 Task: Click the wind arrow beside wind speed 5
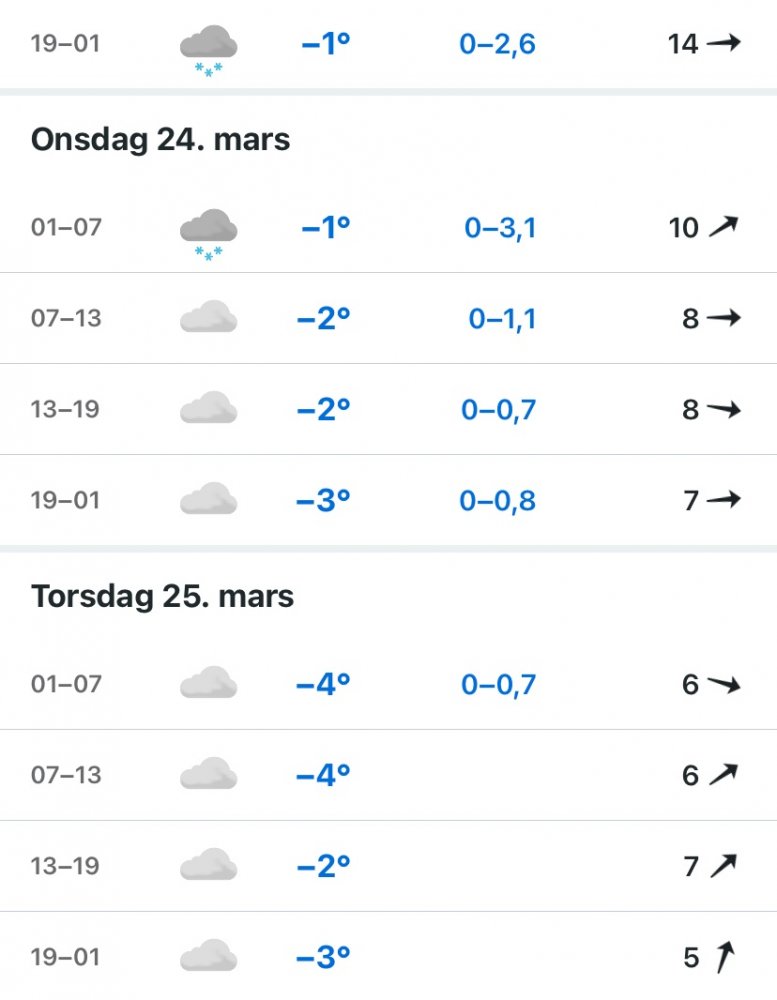(x=723, y=957)
